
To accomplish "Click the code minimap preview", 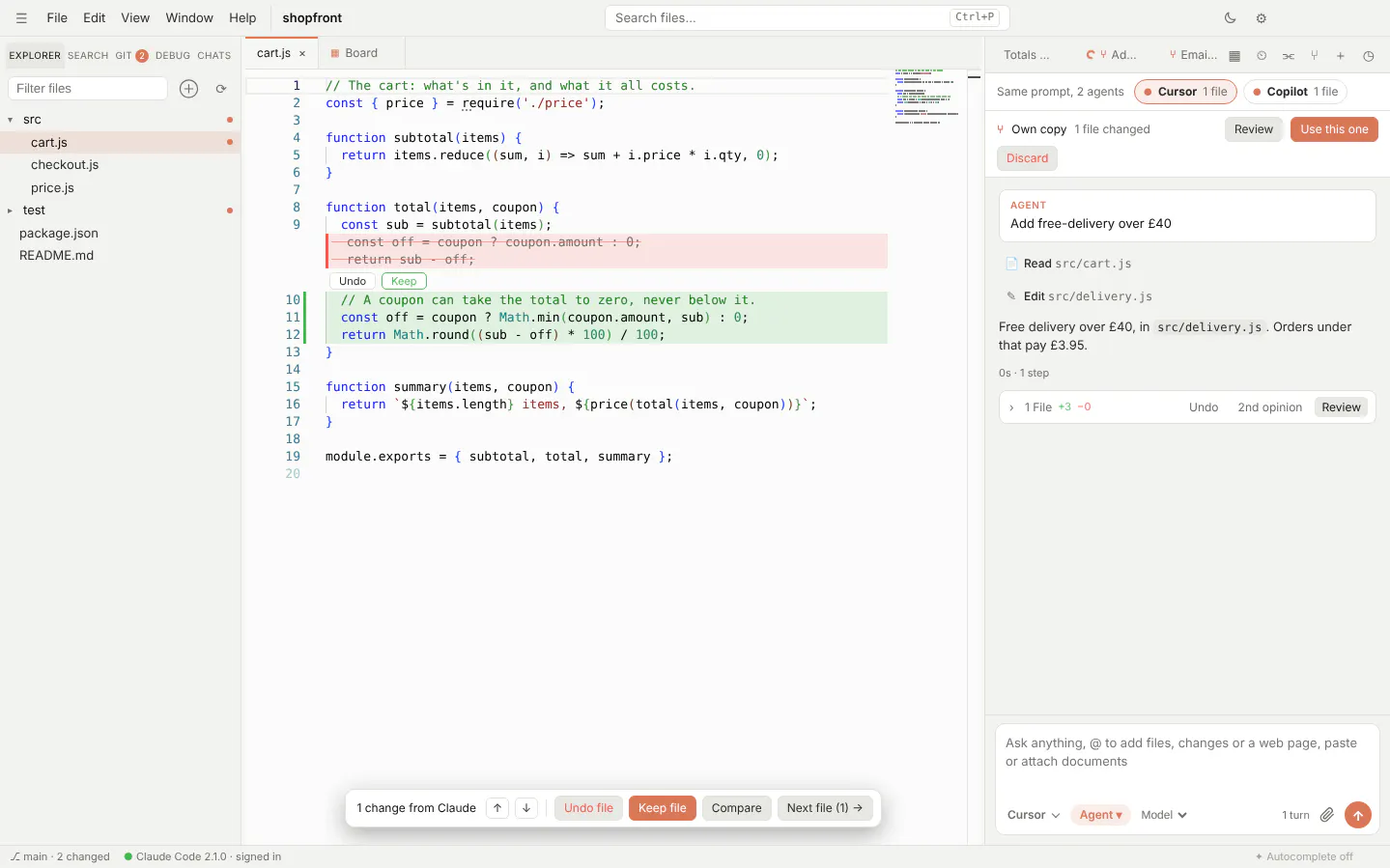I will coord(927,97).
